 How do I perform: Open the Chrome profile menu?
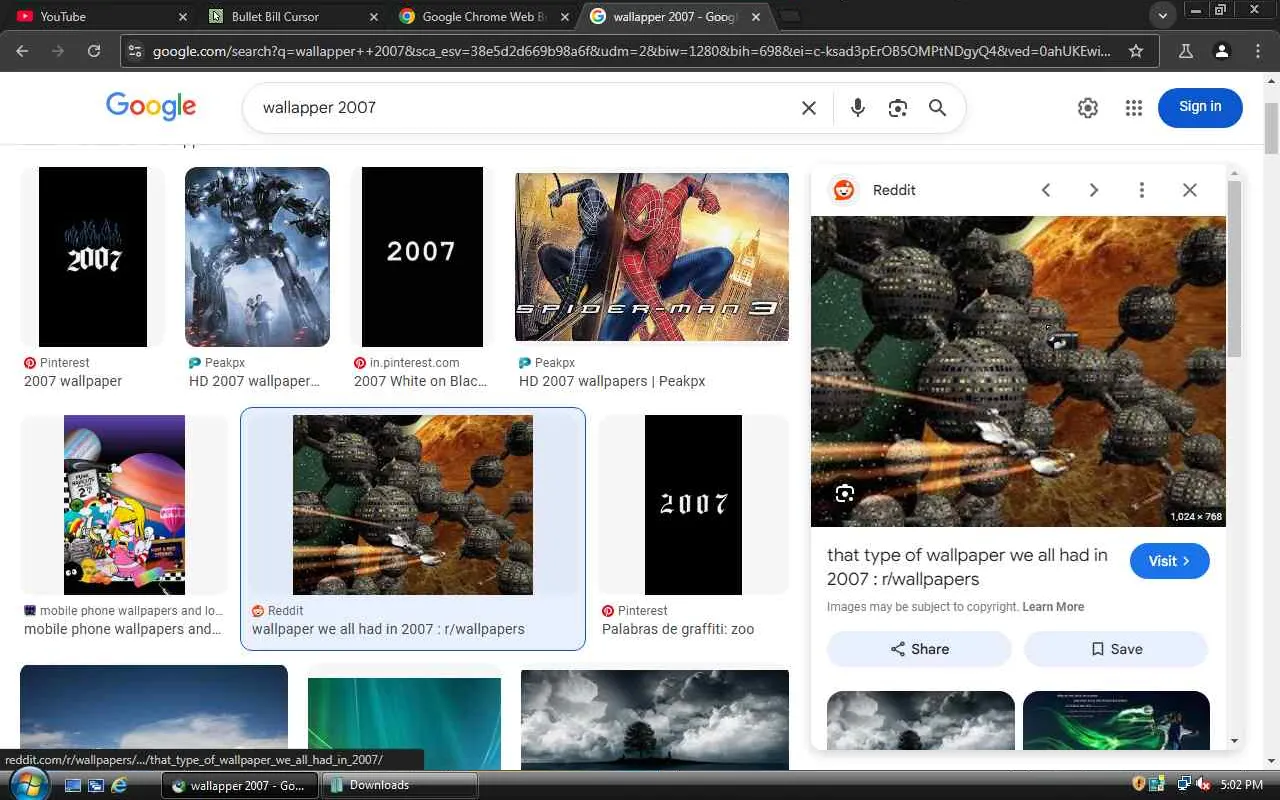click(1222, 51)
